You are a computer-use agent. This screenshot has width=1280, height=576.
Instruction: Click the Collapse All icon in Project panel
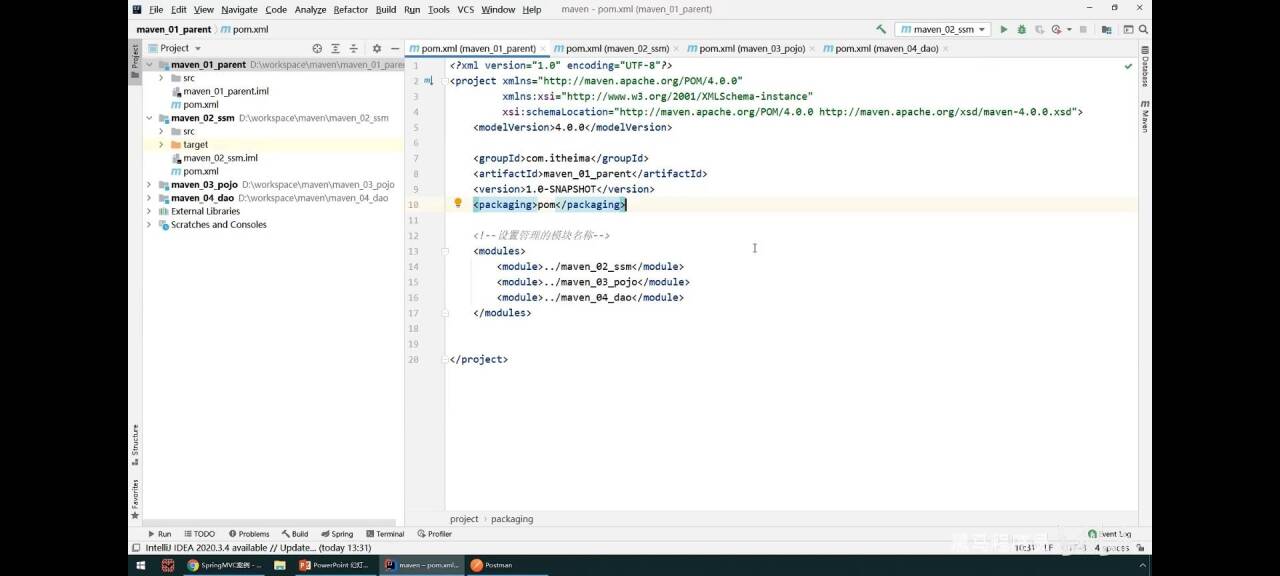[353, 48]
